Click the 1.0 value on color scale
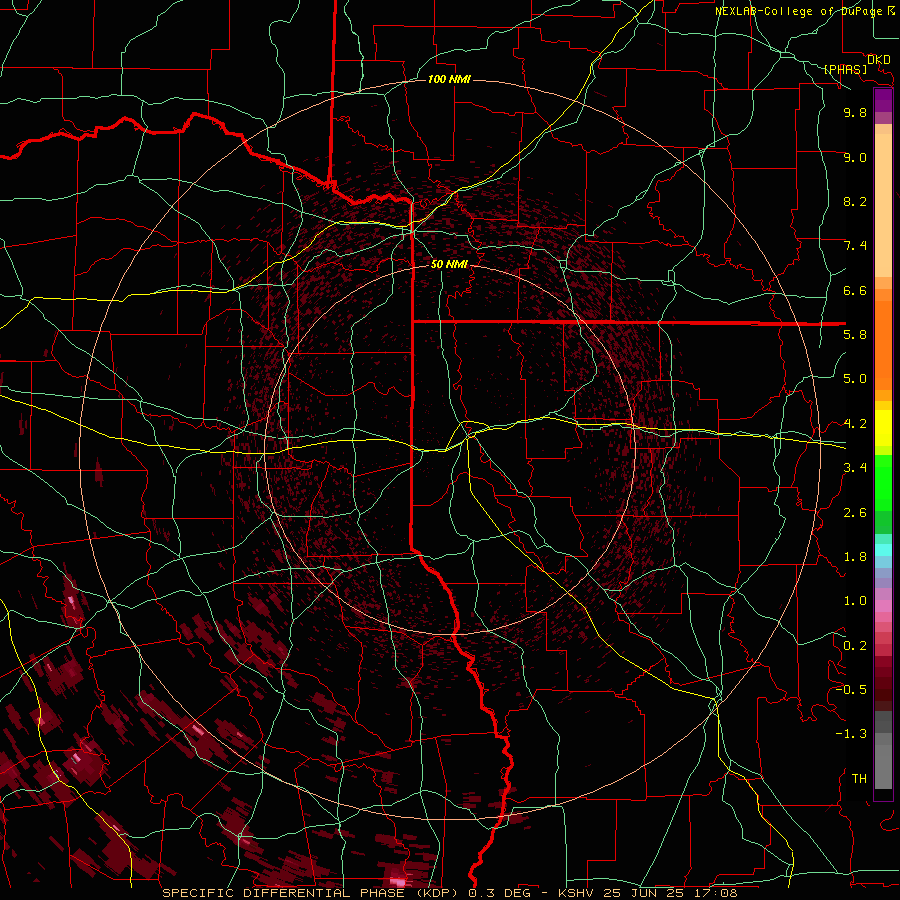 tap(855, 601)
